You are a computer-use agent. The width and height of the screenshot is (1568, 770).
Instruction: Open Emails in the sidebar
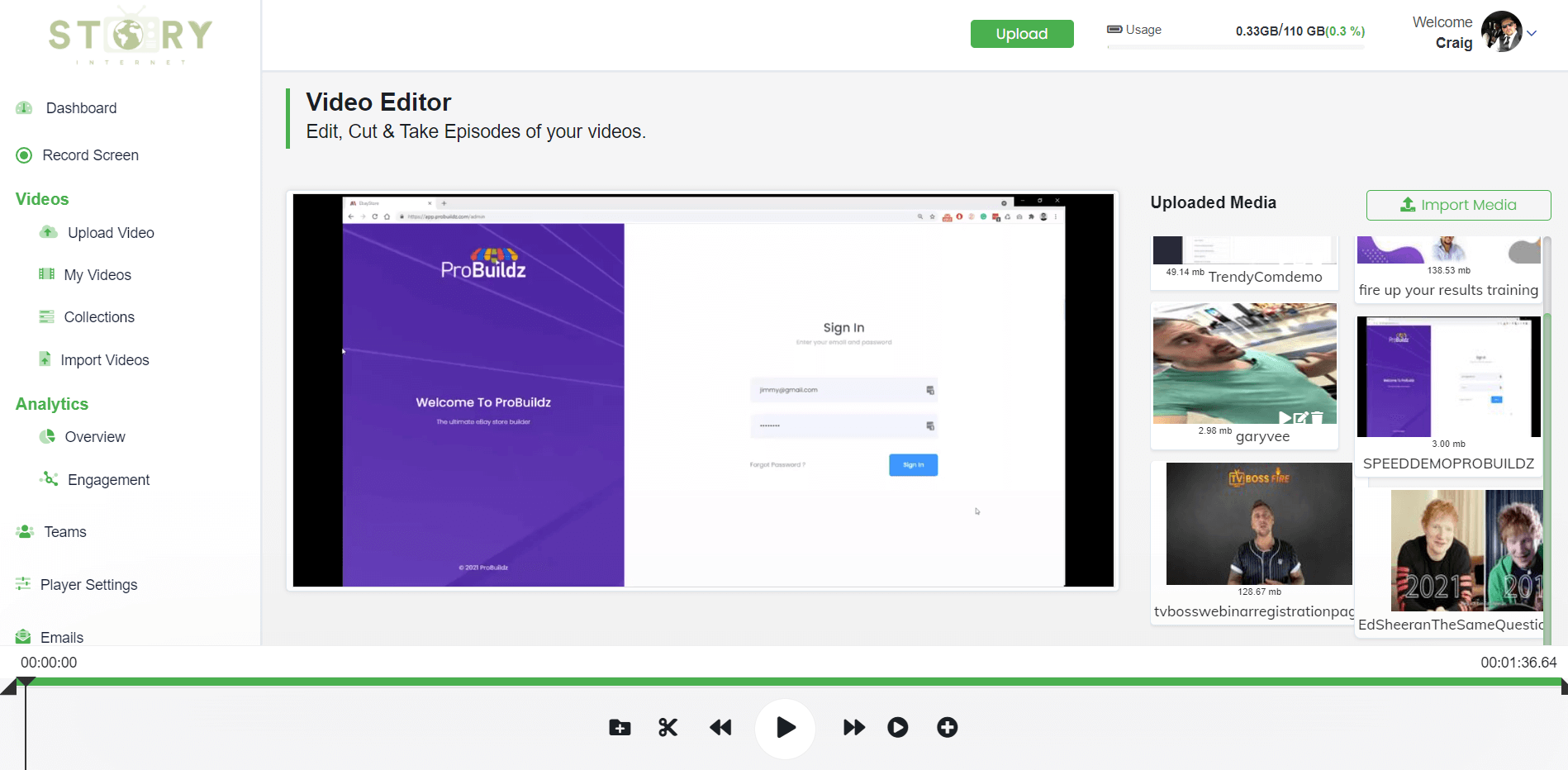[62, 638]
